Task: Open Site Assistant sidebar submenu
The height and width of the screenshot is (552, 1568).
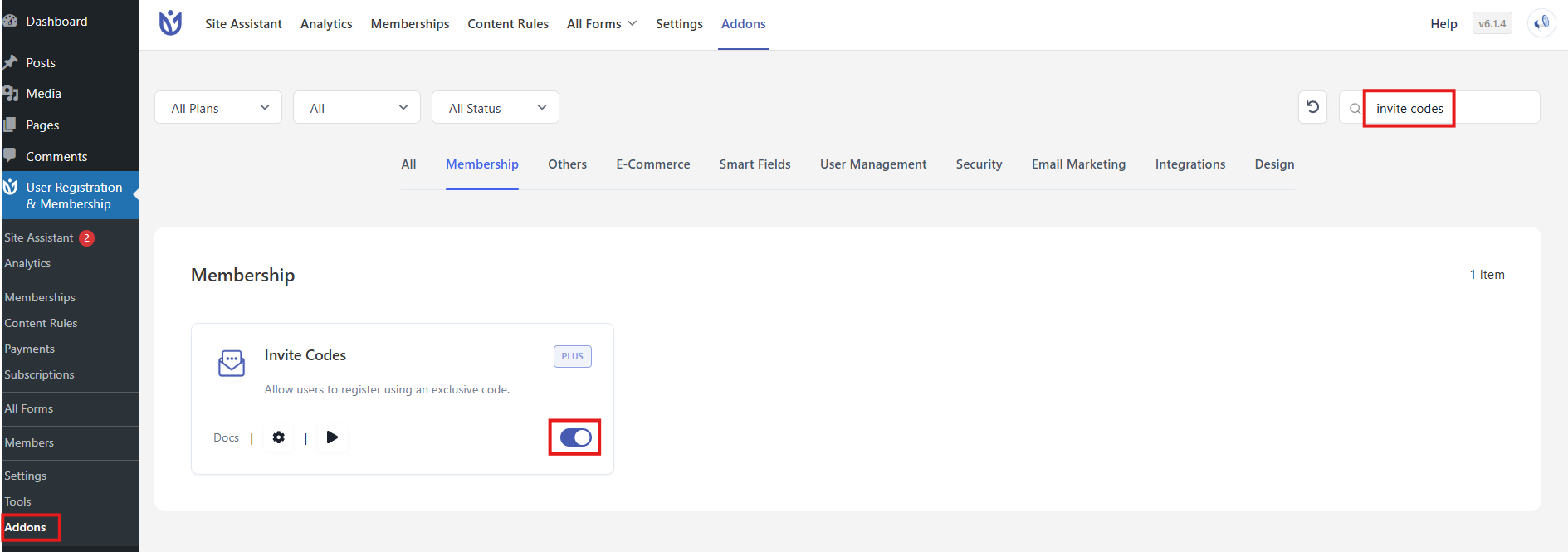Action: [x=39, y=237]
